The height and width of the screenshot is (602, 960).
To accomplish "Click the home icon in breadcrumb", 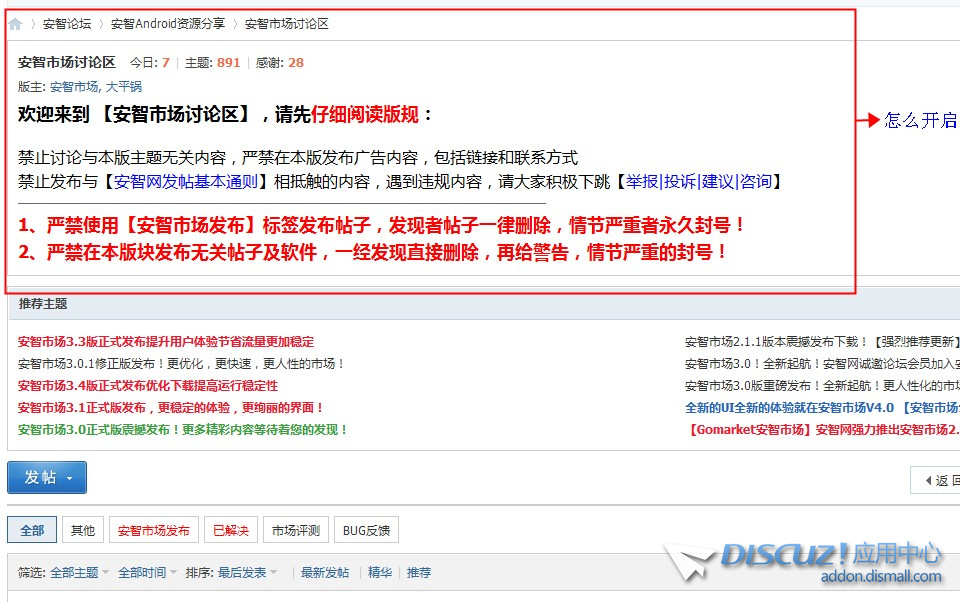I will point(15,24).
